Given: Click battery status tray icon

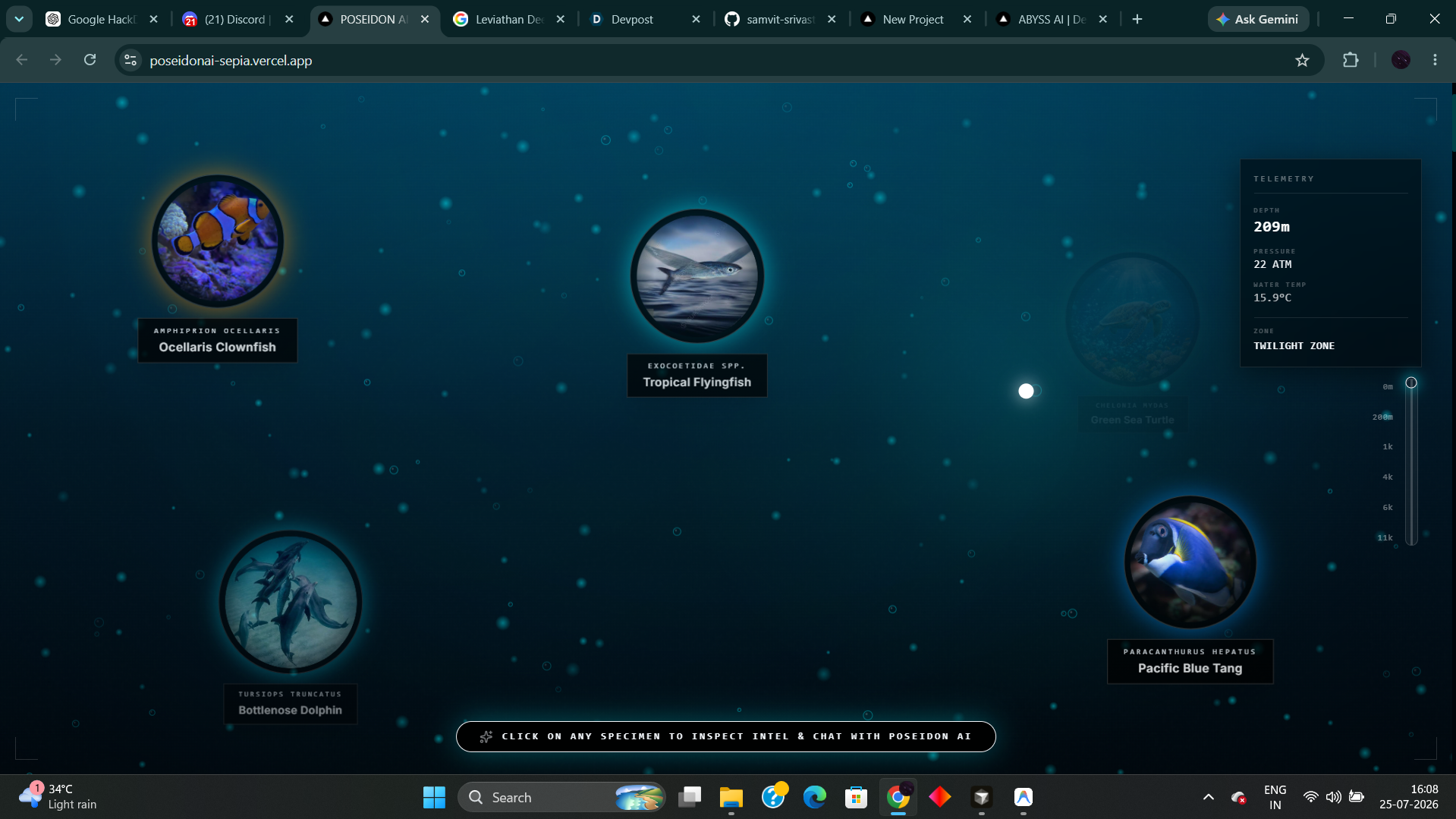Looking at the screenshot, I should 1357,797.
